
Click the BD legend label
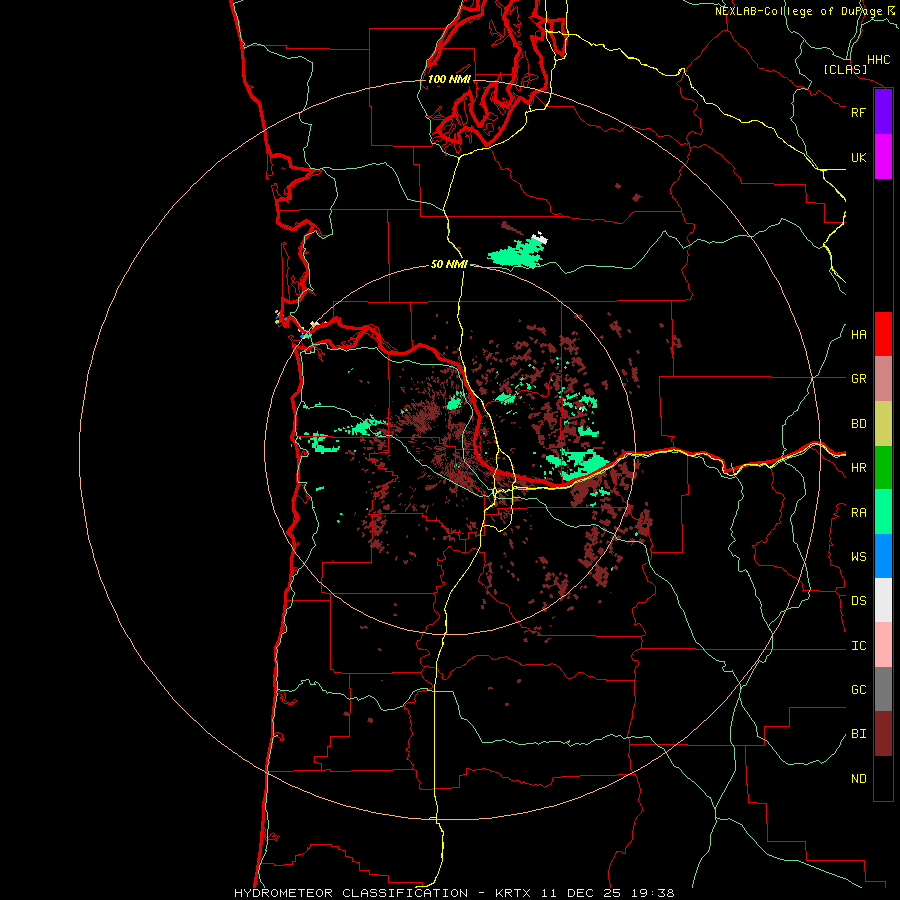pos(858,424)
